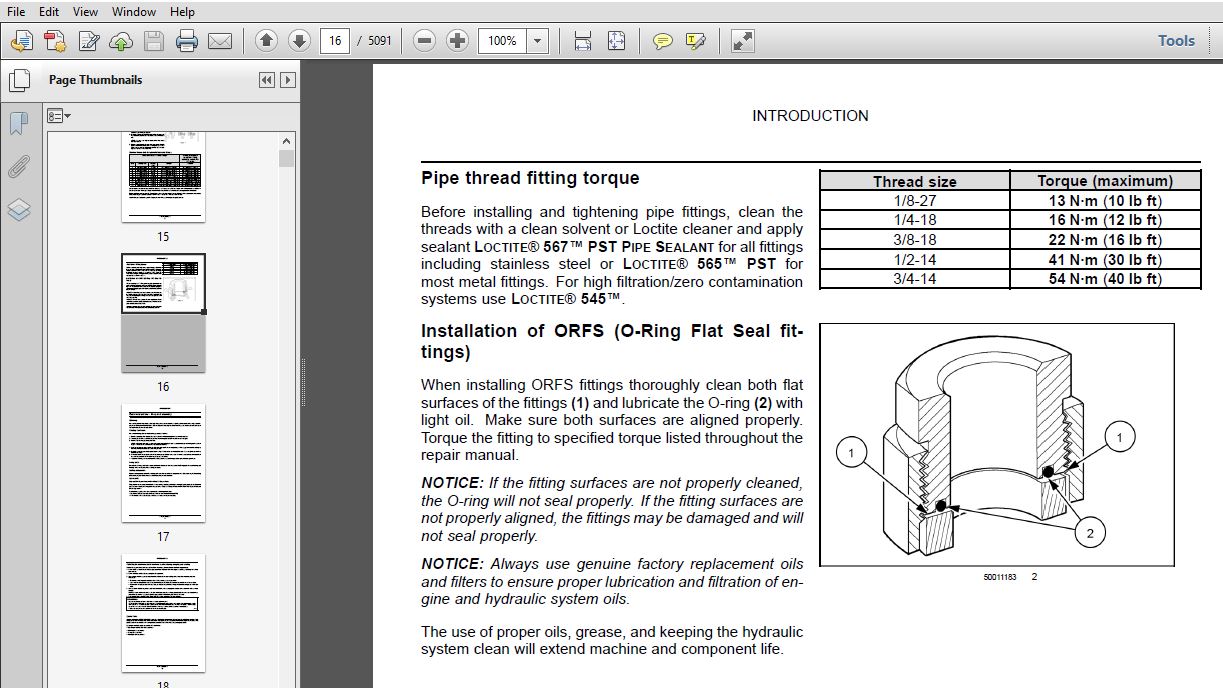Add a sticky note comment
This screenshot has width=1223, height=688.
(x=662, y=41)
